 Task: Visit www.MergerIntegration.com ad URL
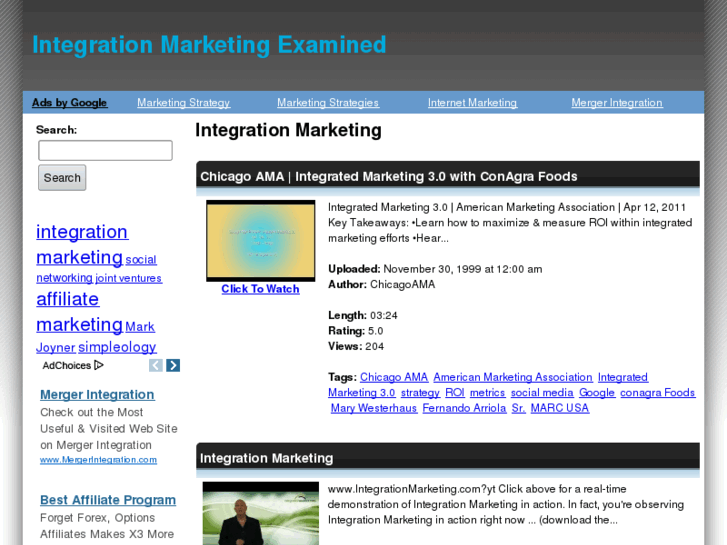[98, 460]
